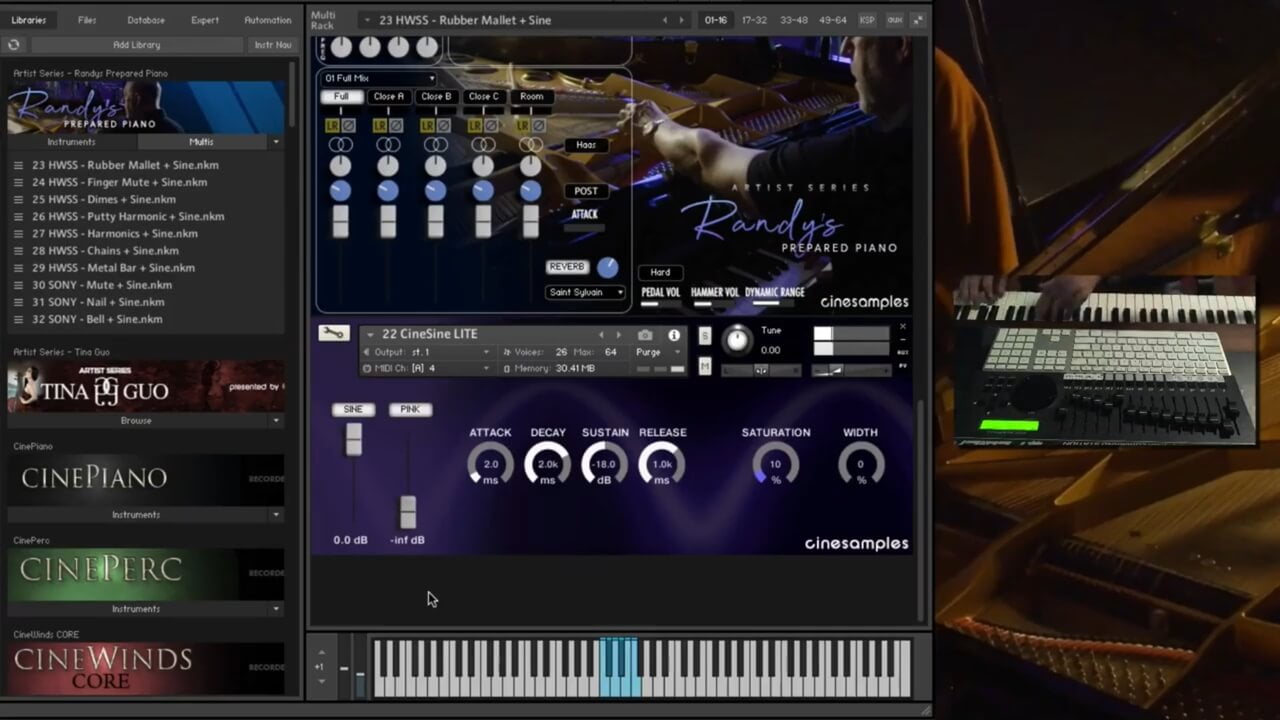The height and width of the screenshot is (720, 1280).
Task: Click the camera snapshot icon in CineSine header
Action: (x=646, y=335)
